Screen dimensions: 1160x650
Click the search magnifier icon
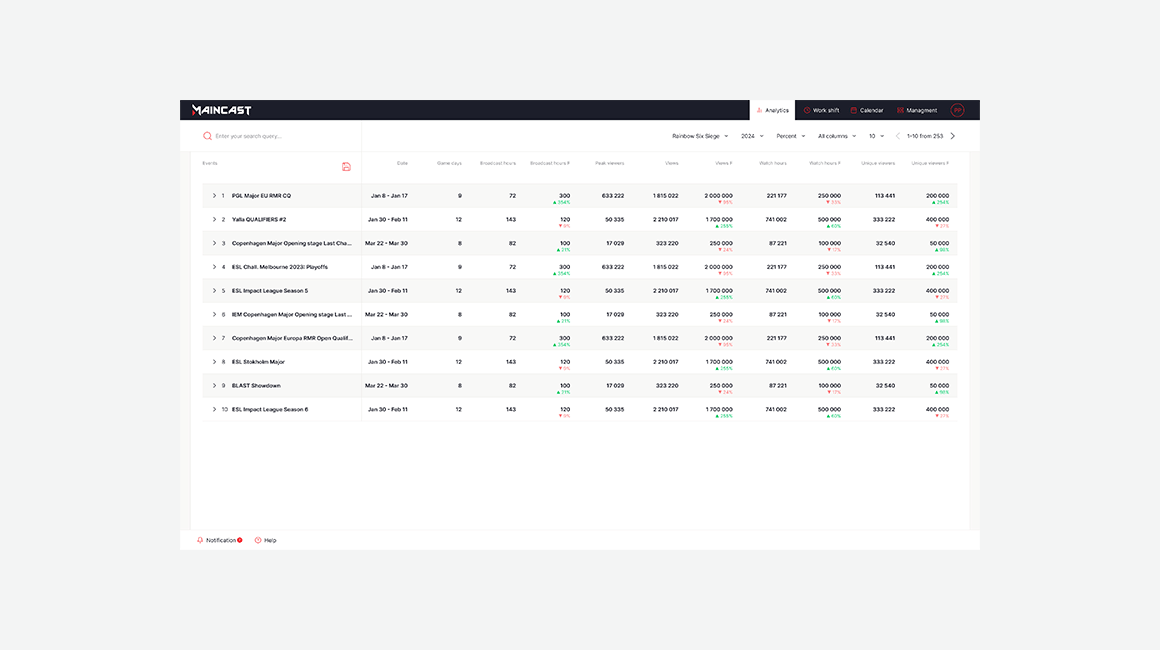[x=207, y=136]
